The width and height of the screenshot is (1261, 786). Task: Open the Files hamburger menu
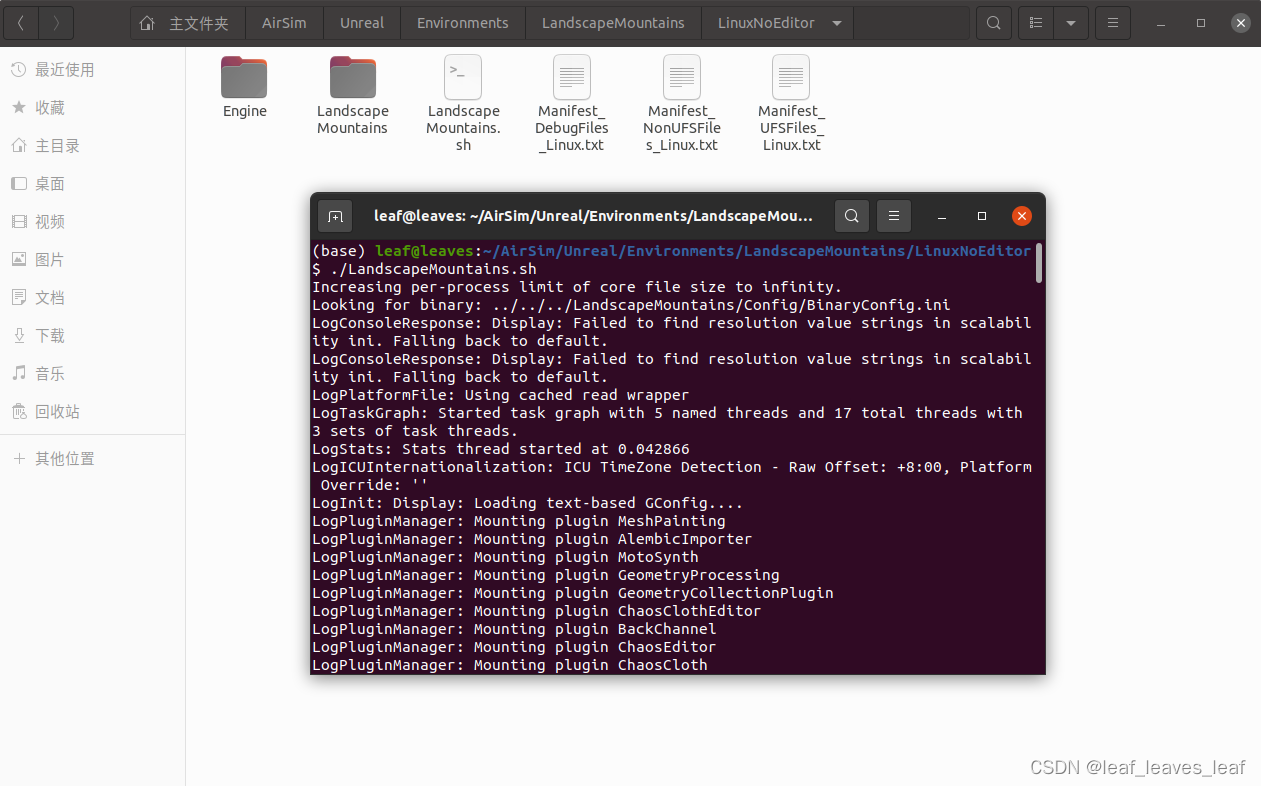point(1113,23)
